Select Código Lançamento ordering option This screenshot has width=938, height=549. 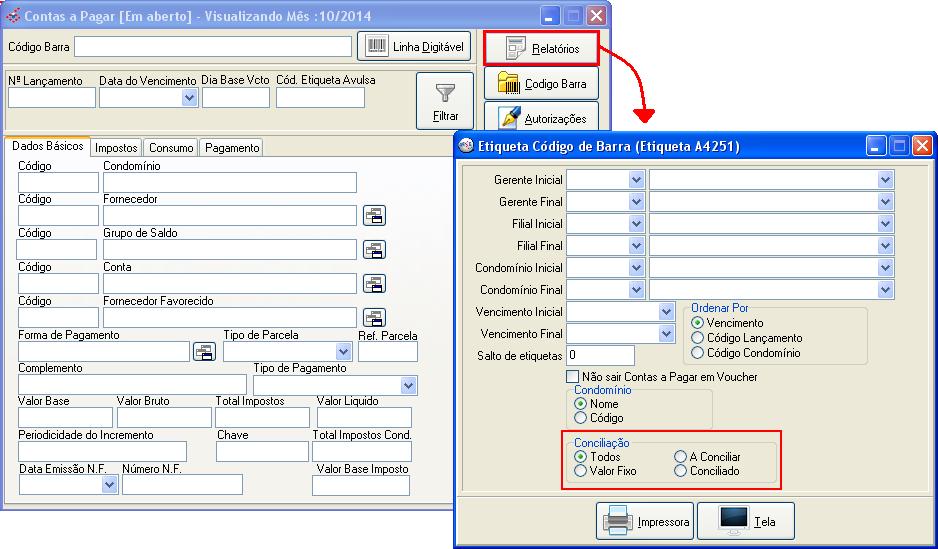(x=697, y=338)
